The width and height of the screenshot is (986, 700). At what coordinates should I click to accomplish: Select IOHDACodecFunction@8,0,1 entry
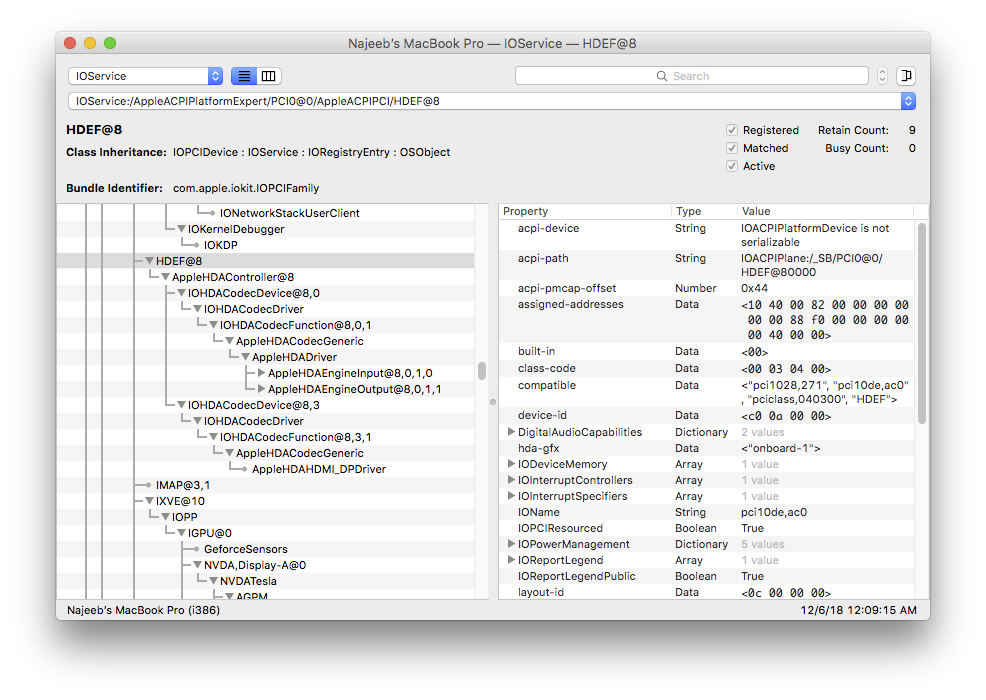click(296, 325)
